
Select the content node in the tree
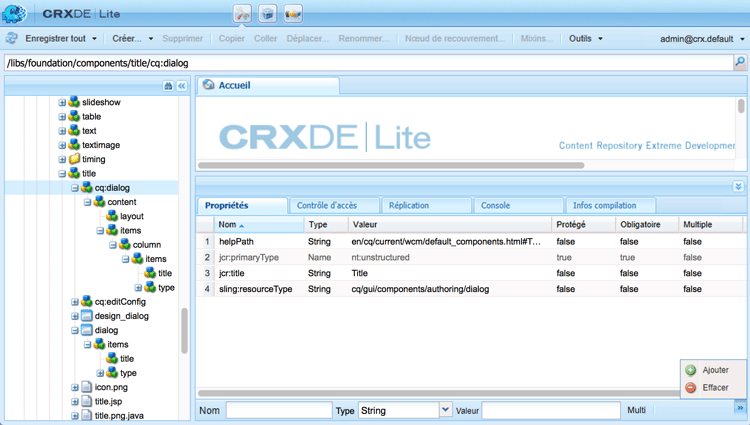tap(121, 202)
